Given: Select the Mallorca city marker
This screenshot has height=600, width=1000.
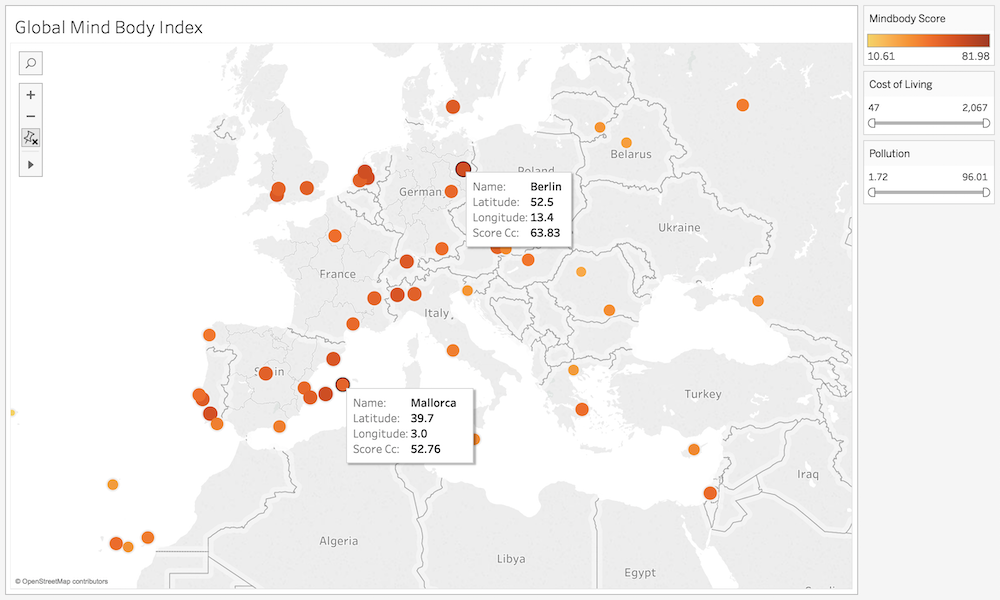Looking at the screenshot, I should (x=343, y=384).
